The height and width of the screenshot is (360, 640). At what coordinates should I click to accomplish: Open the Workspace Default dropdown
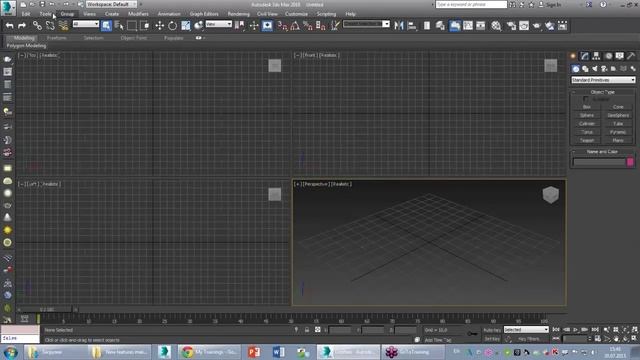(111, 4)
